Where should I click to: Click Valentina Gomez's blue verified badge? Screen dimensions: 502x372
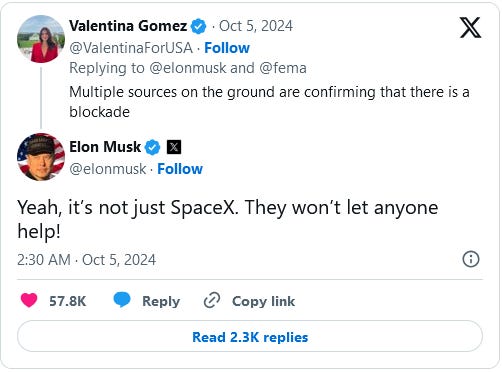(198, 26)
